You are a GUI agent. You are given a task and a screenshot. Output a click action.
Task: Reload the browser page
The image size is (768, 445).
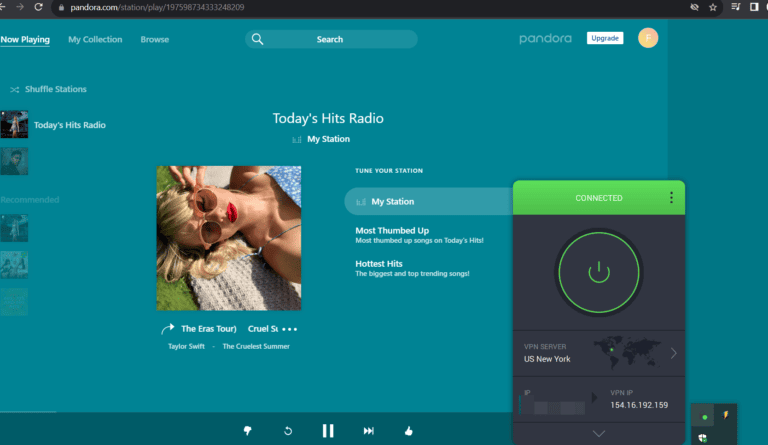pyautogui.click(x=38, y=7)
